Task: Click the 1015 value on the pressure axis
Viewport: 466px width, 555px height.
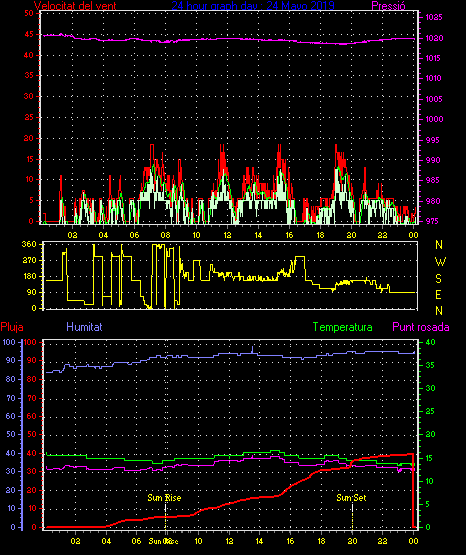Action: click(433, 58)
